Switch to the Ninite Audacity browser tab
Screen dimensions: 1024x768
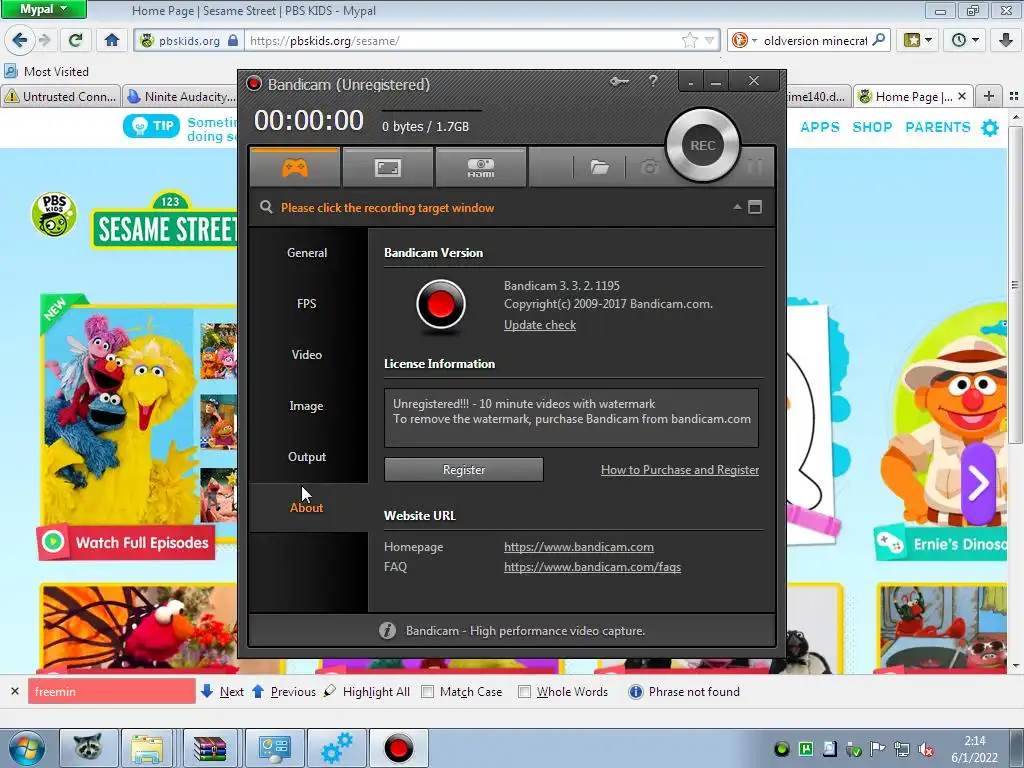tap(180, 97)
